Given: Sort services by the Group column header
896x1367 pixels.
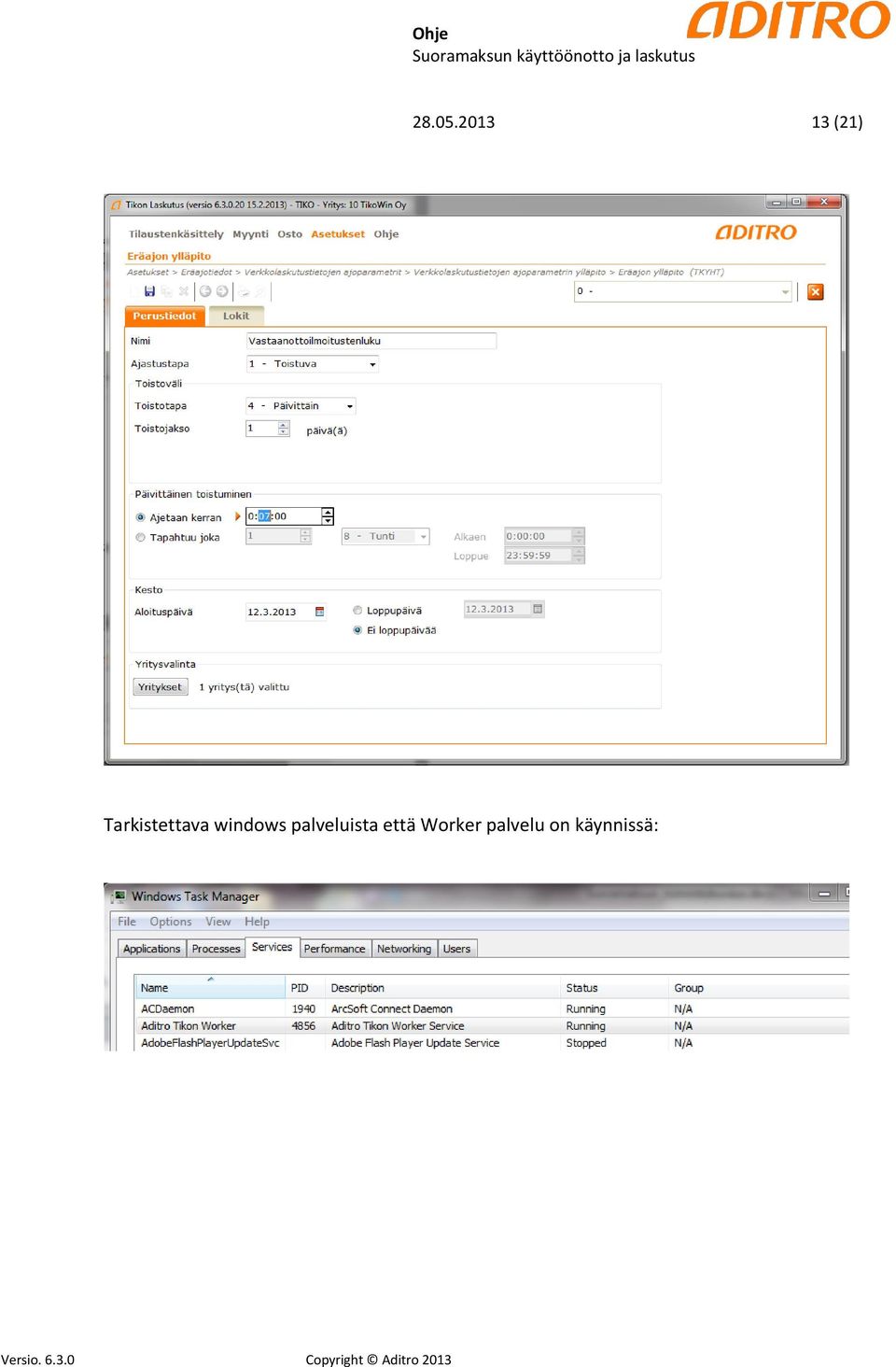Looking at the screenshot, I should click(x=758, y=988).
